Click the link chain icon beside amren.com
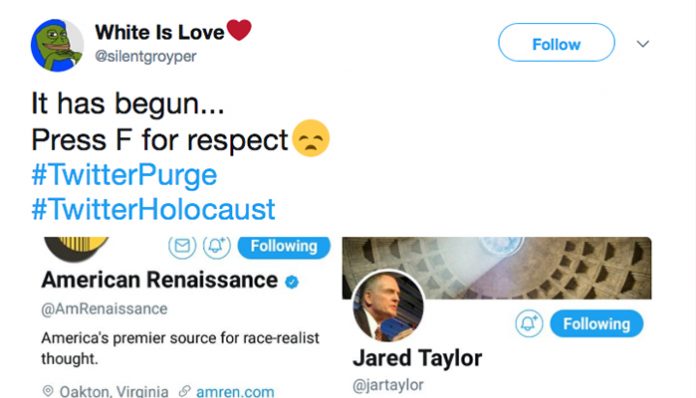This screenshot has height=398, width=696. pyautogui.click(x=185, y=391)
